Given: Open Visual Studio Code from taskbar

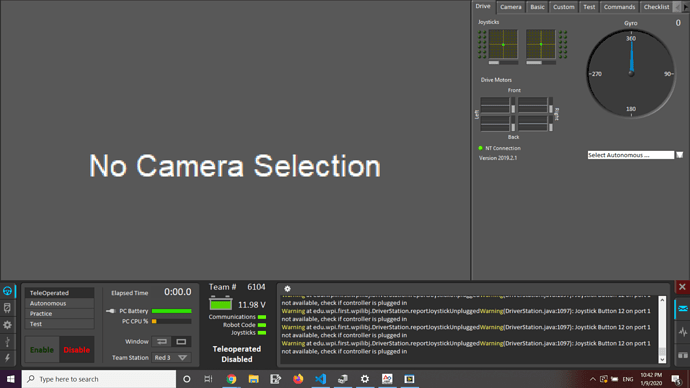Looking at the screenshot, I should pos(320,379).
